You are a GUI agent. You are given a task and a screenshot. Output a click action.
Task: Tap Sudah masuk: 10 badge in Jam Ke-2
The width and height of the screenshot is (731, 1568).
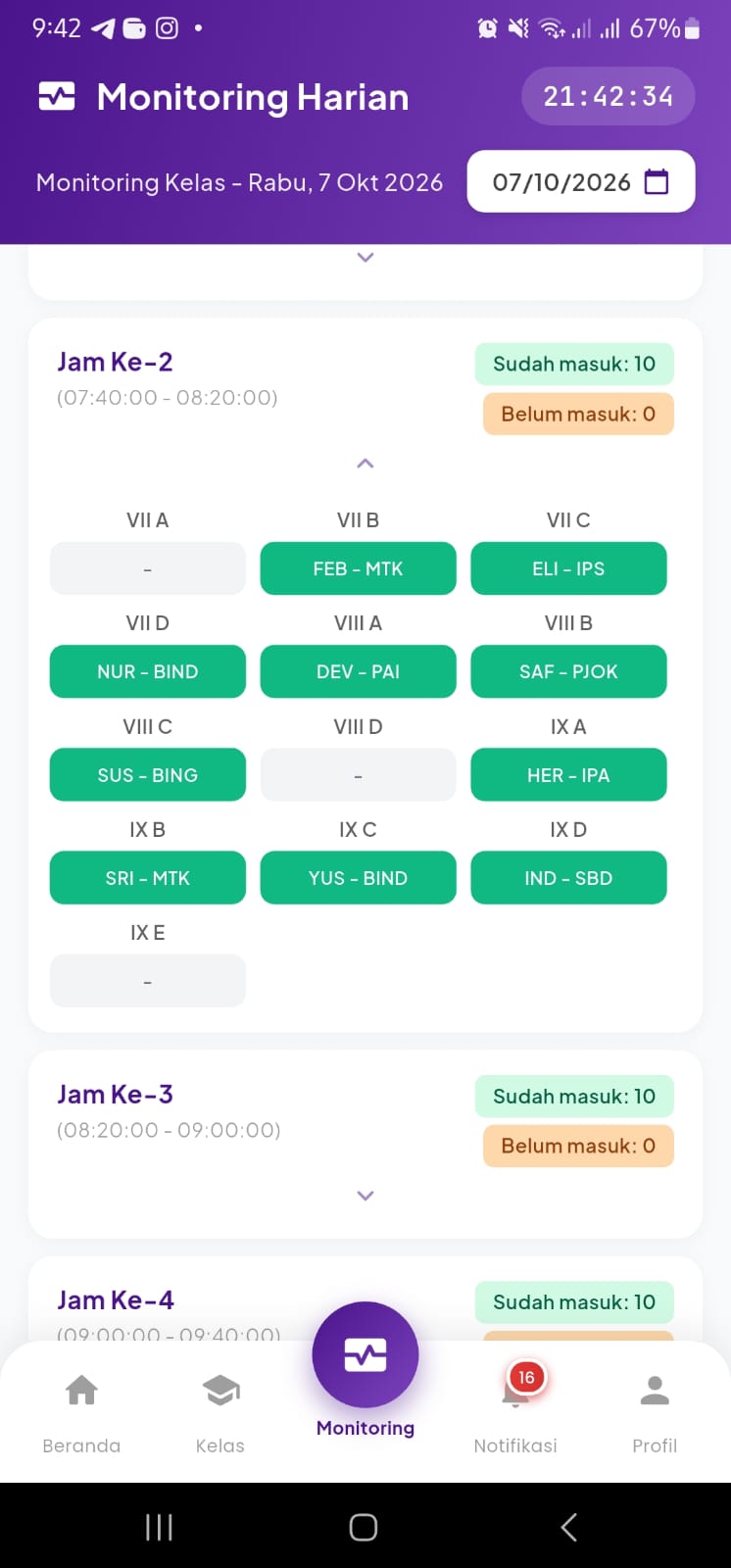(x=574, y=364)
